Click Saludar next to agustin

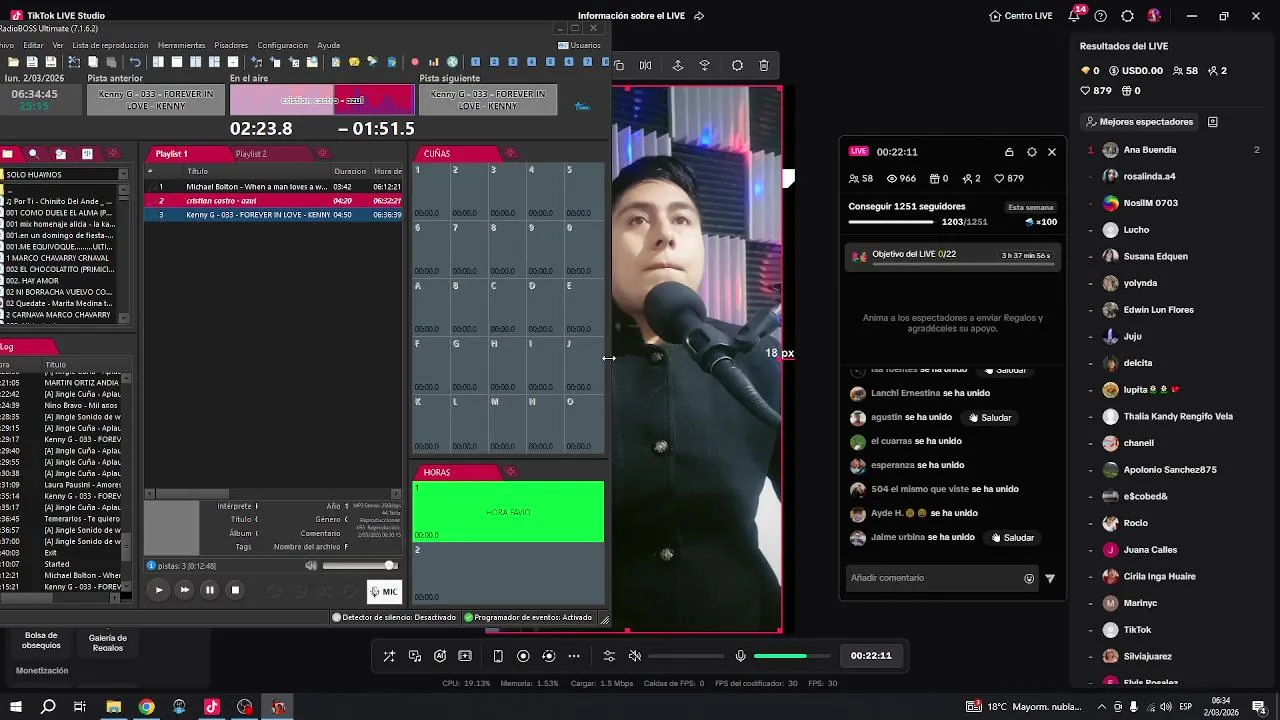(x=989, y=417)
